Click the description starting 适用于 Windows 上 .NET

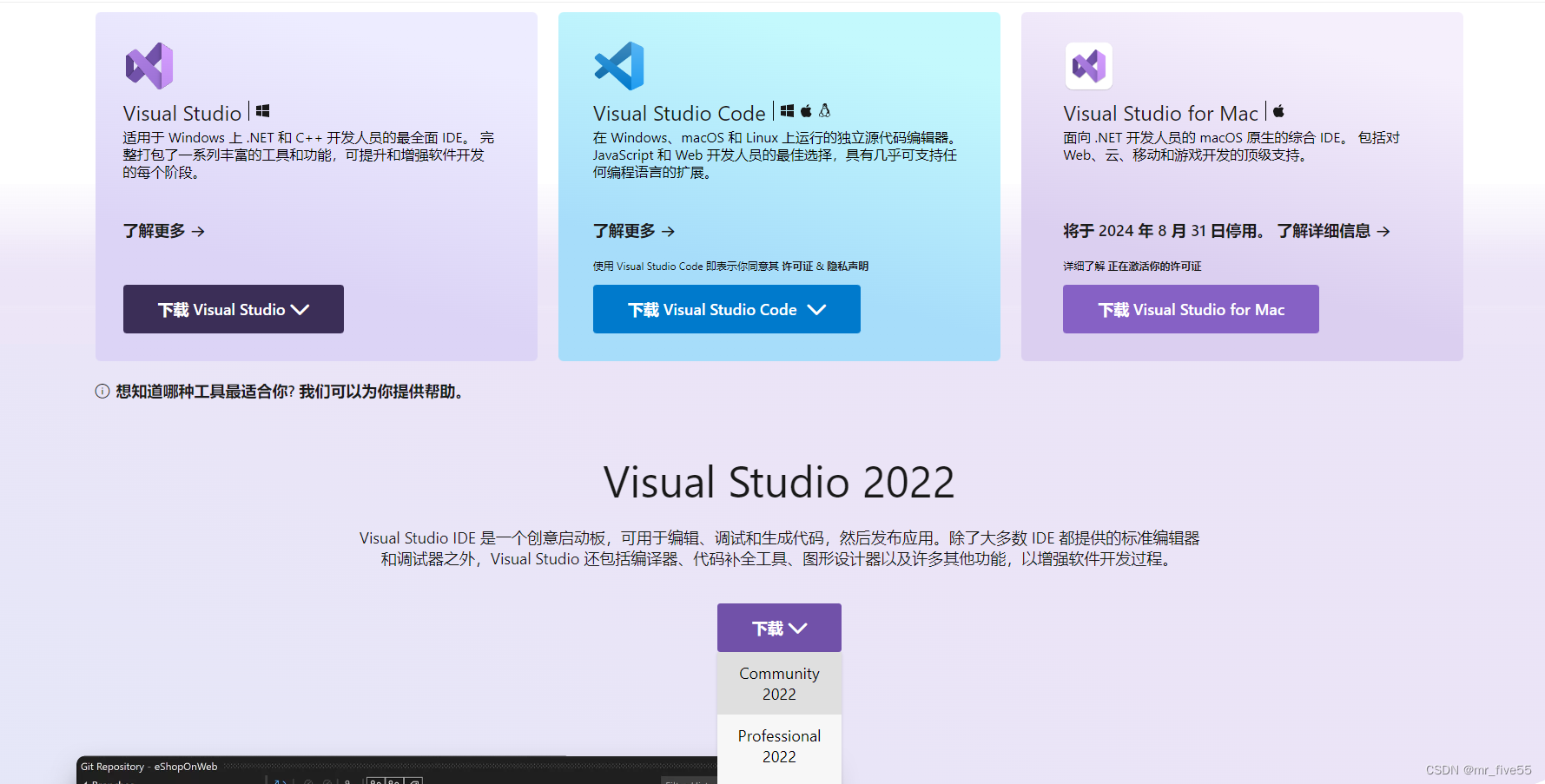tap(308, 155)
